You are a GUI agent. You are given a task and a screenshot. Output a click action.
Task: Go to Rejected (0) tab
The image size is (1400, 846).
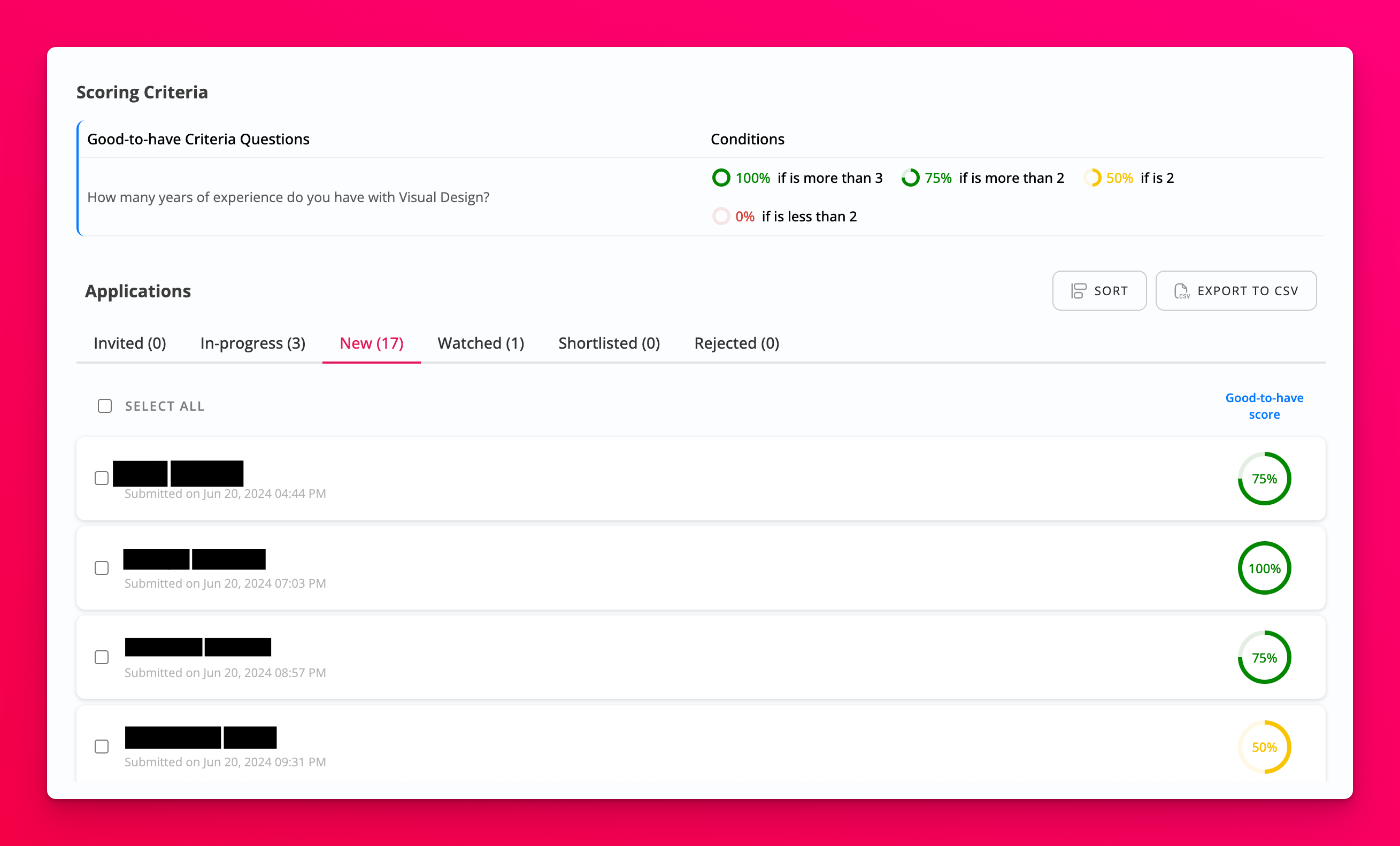[x=736, y=343]
